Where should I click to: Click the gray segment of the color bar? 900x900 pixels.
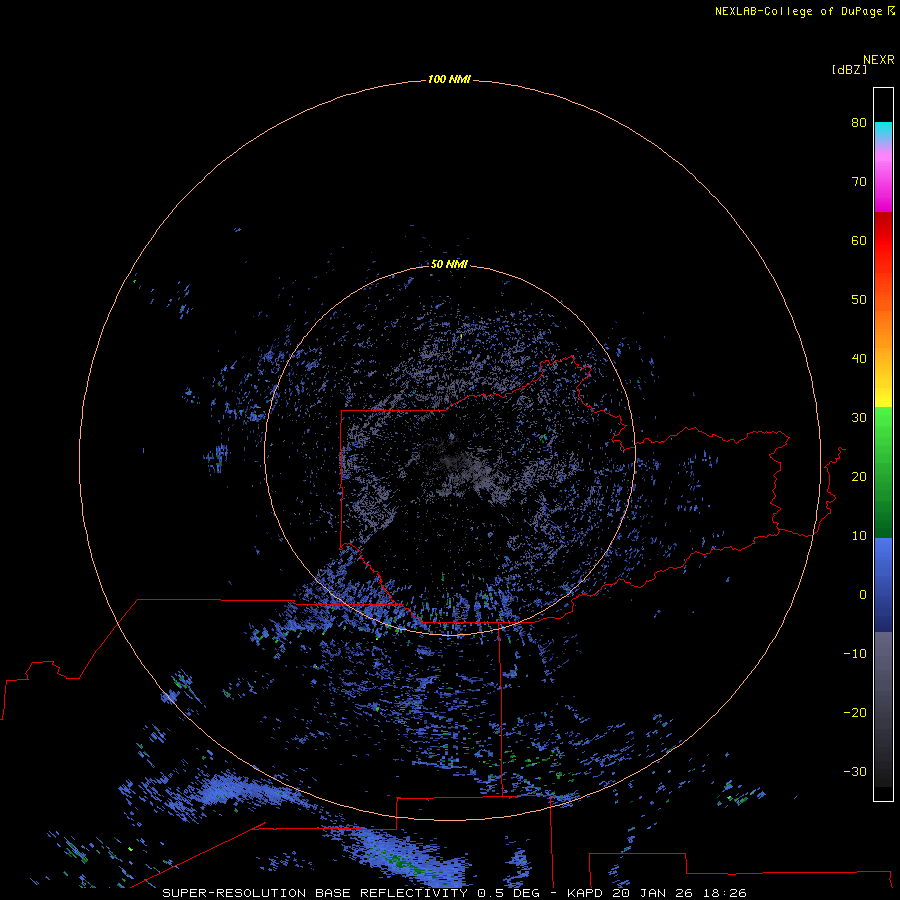pyautogui.click(x=883, y=709)
